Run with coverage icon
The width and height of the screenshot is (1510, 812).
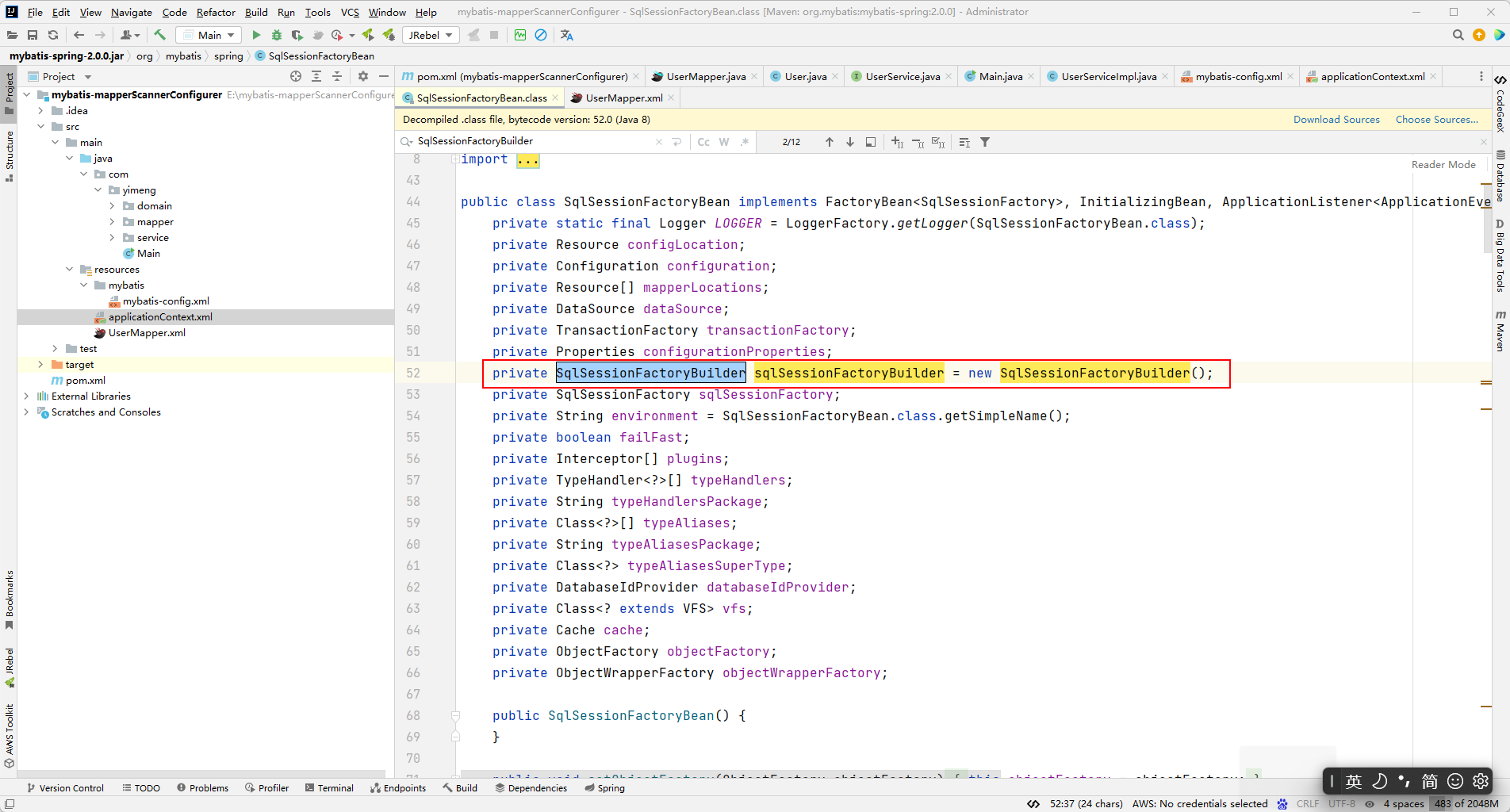click(x=297, y=35)
